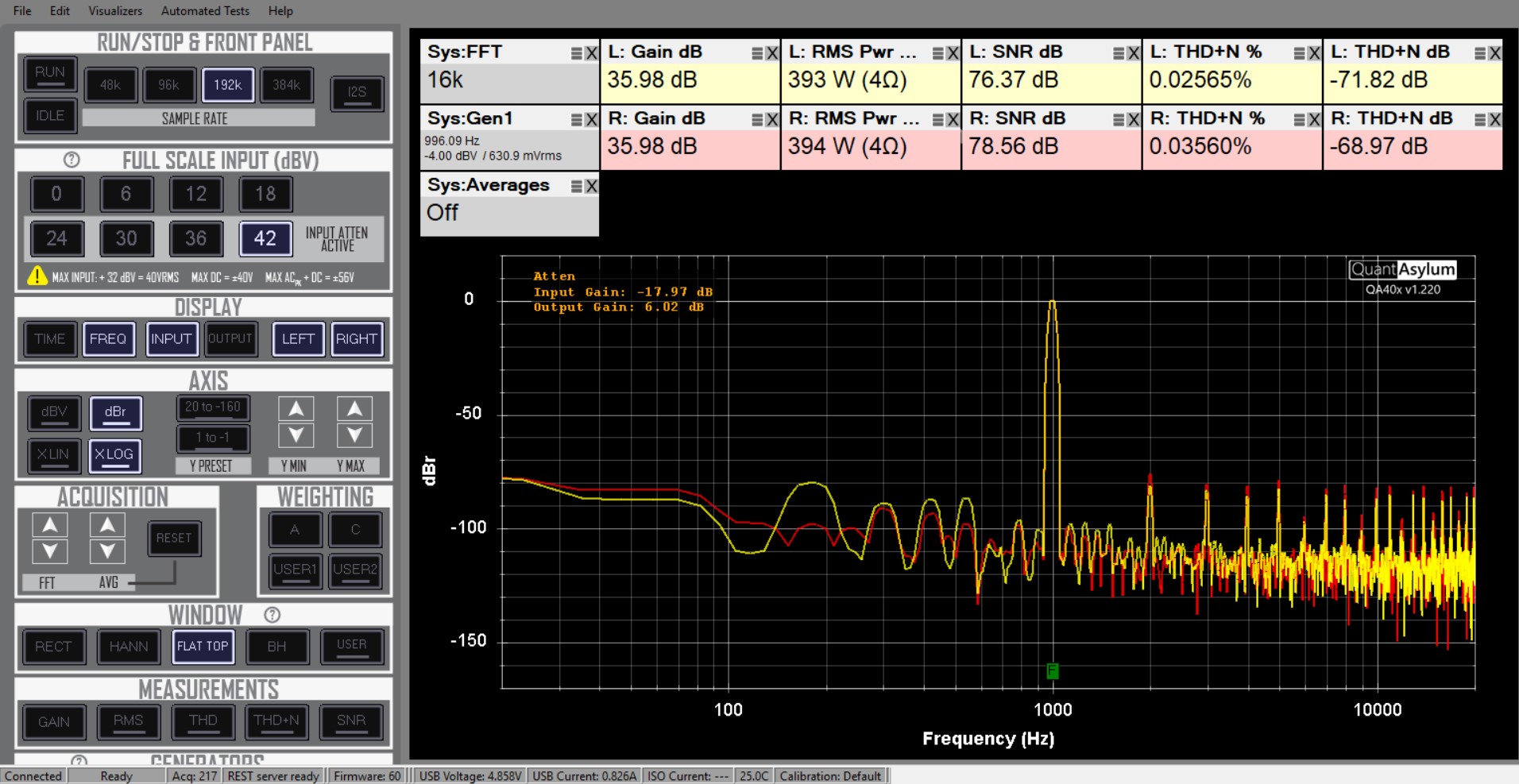The height and width of the screenshot is (784, 1519).
Task: Toggle the SNR measurement
Action: pos(351,722)
